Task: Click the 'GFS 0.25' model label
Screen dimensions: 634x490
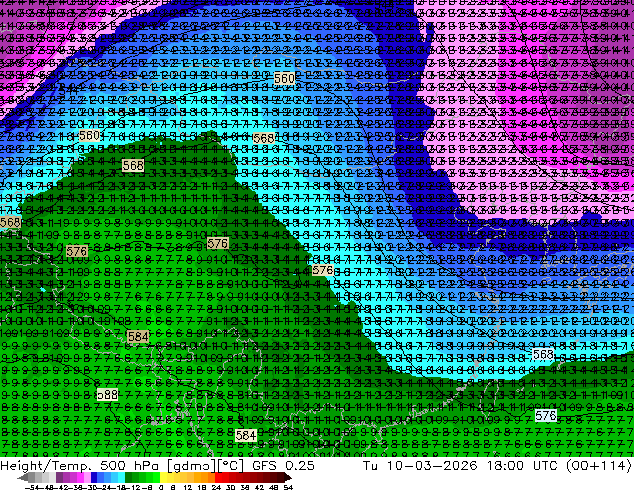Action: click(x=283, y=465)
